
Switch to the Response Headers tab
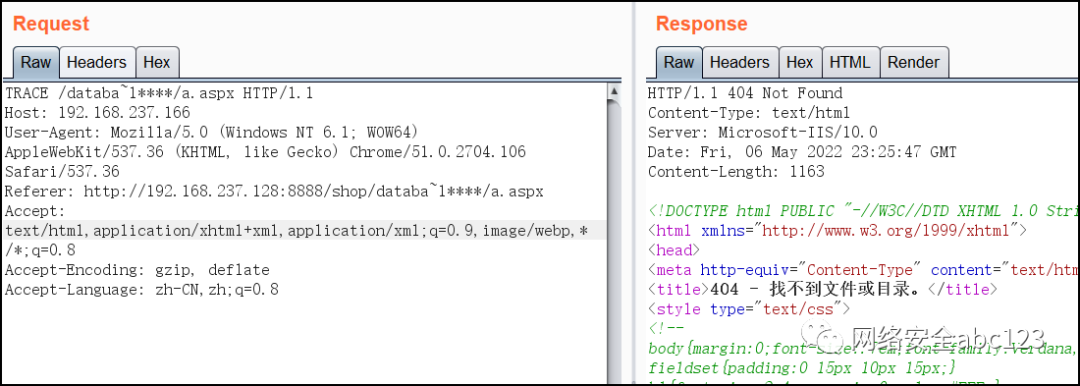click(x=740, y=63)
